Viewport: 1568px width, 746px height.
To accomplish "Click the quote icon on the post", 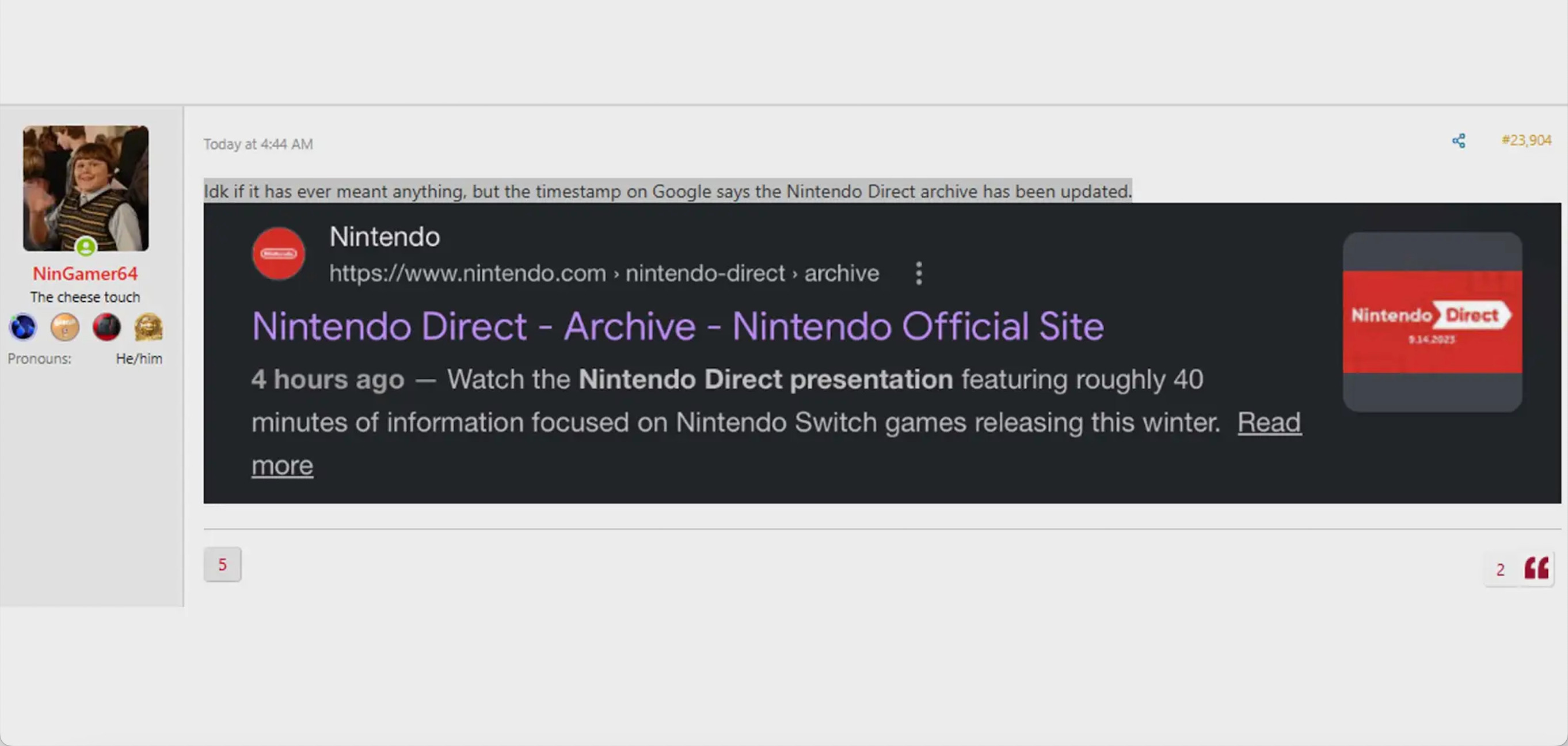I will pos(1536,569).
